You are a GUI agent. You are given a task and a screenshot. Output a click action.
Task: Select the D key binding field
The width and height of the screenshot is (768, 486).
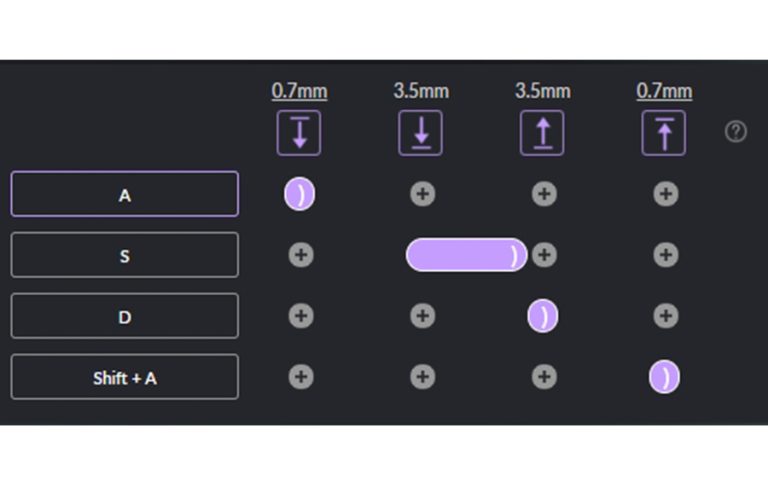[125, 316]
